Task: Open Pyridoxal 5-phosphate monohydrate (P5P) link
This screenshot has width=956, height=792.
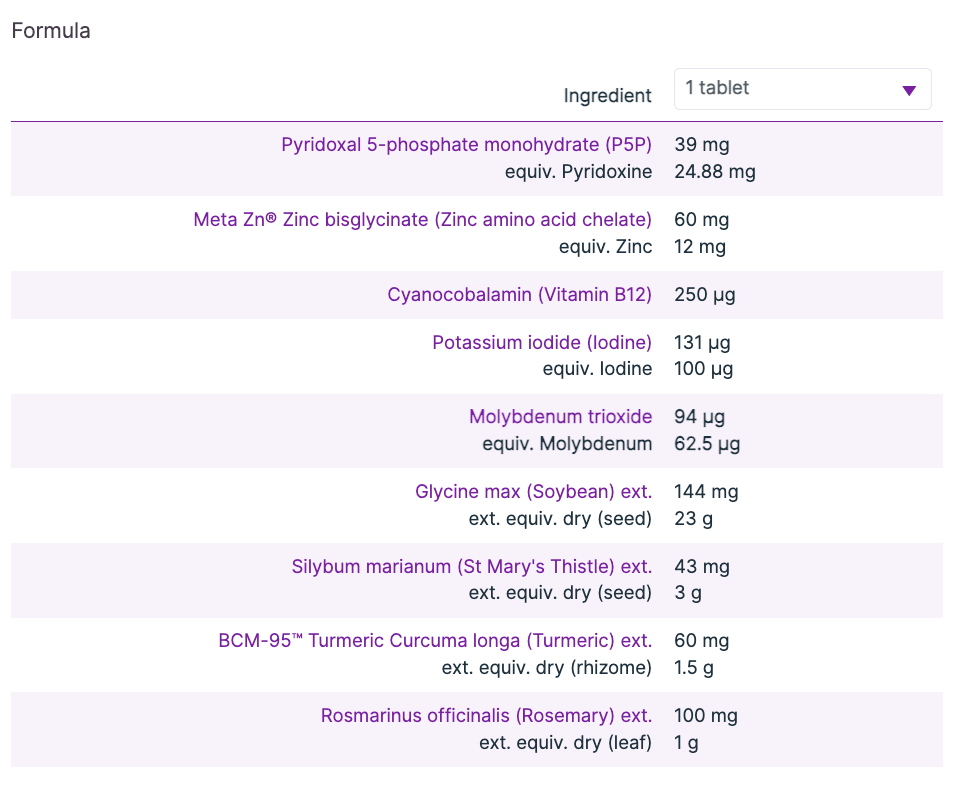Action: (466, 145)
